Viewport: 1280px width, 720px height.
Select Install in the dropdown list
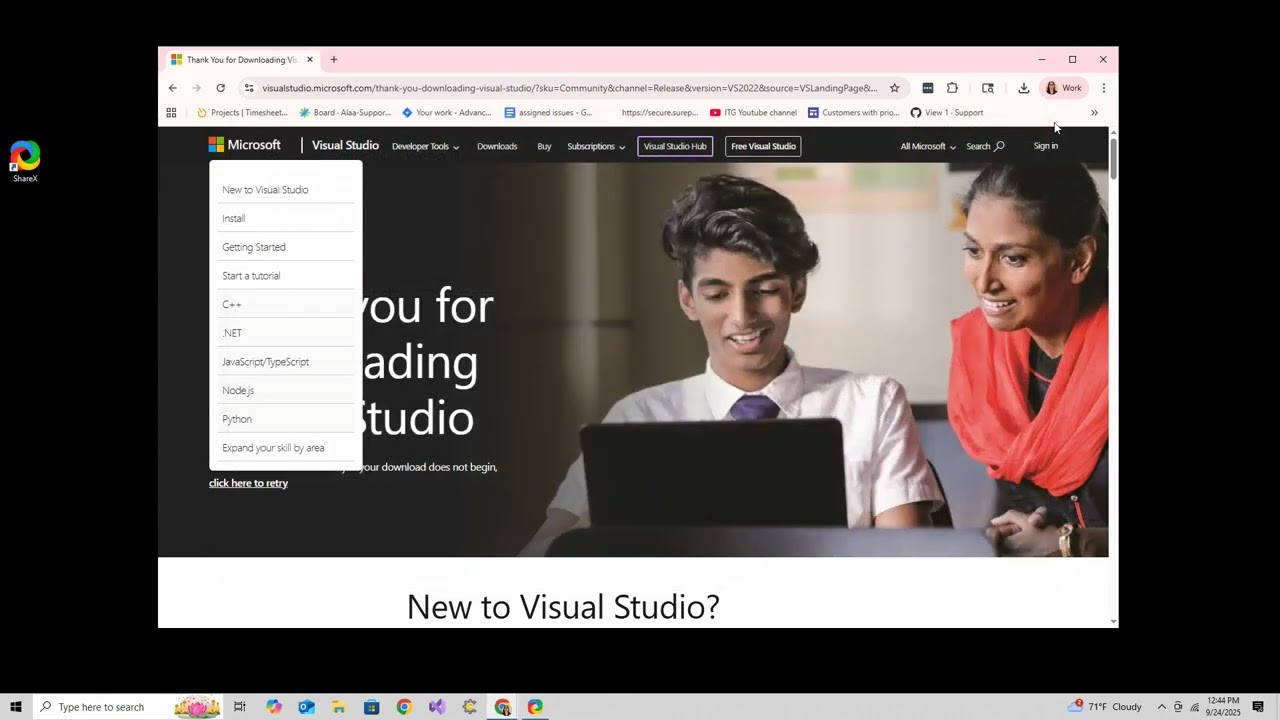286,218
